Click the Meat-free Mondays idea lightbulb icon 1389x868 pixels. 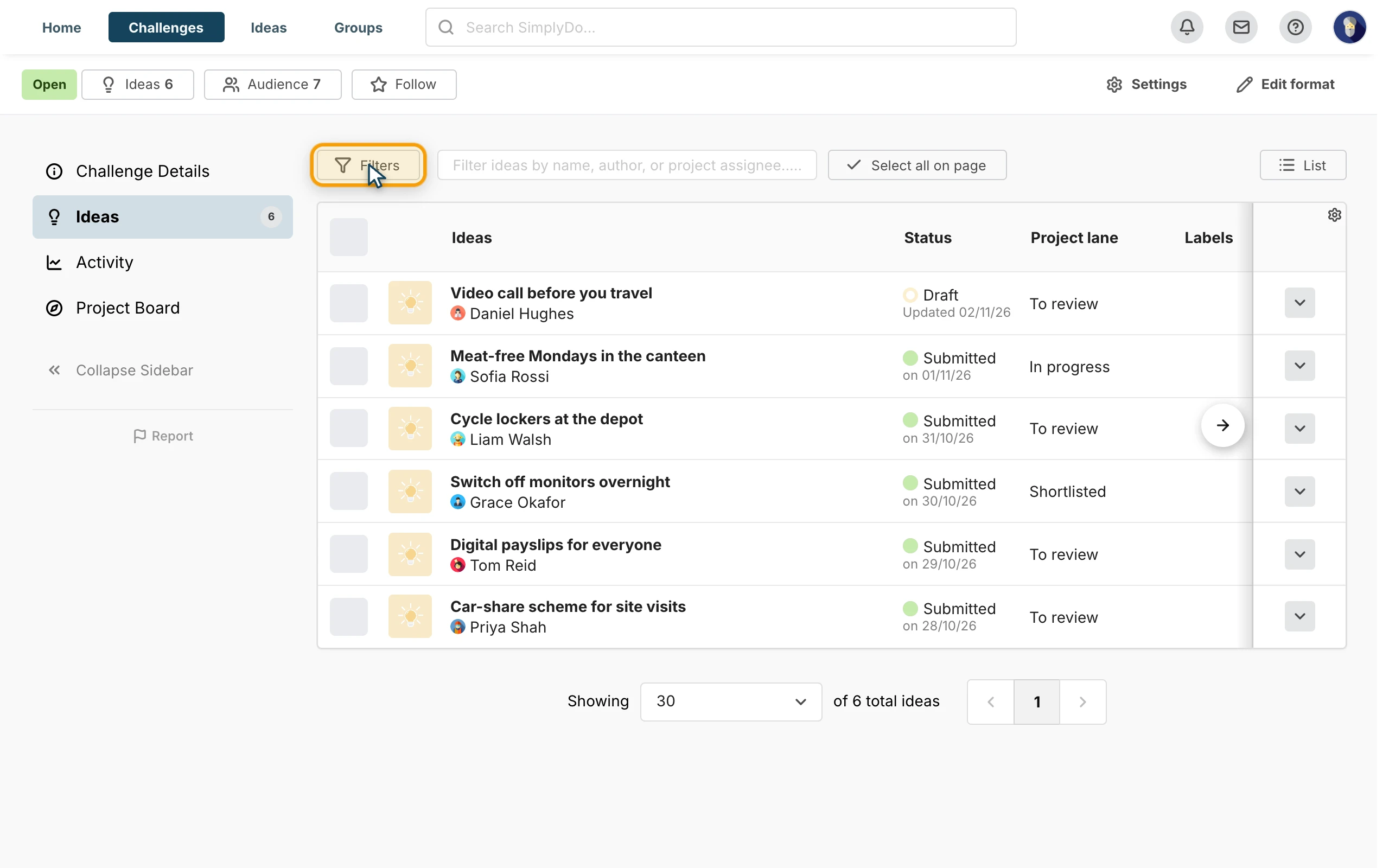click(x=410, y=366)
